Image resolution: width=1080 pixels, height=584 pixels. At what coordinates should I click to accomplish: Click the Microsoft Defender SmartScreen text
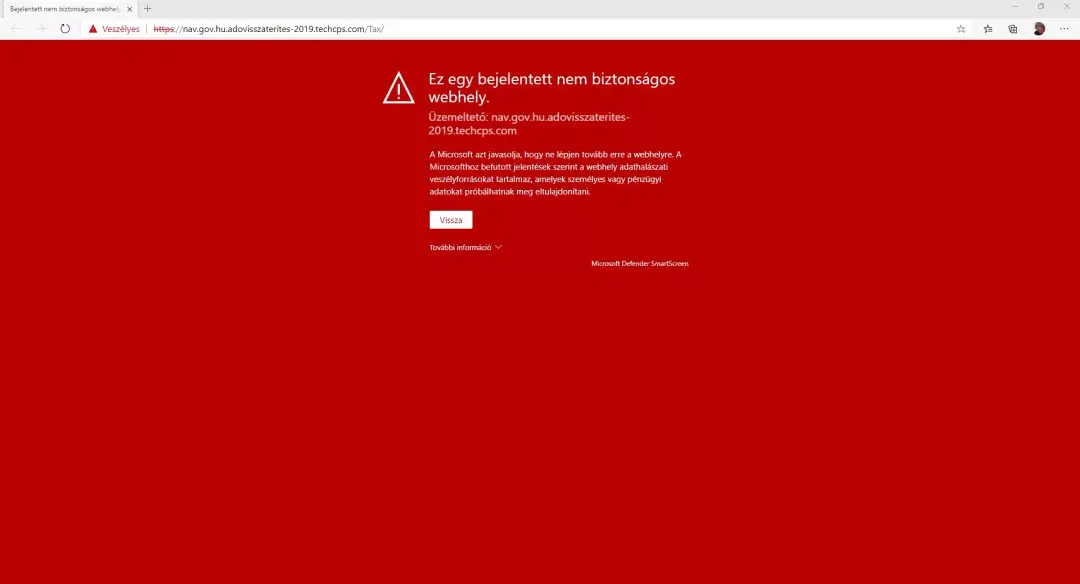640,264
